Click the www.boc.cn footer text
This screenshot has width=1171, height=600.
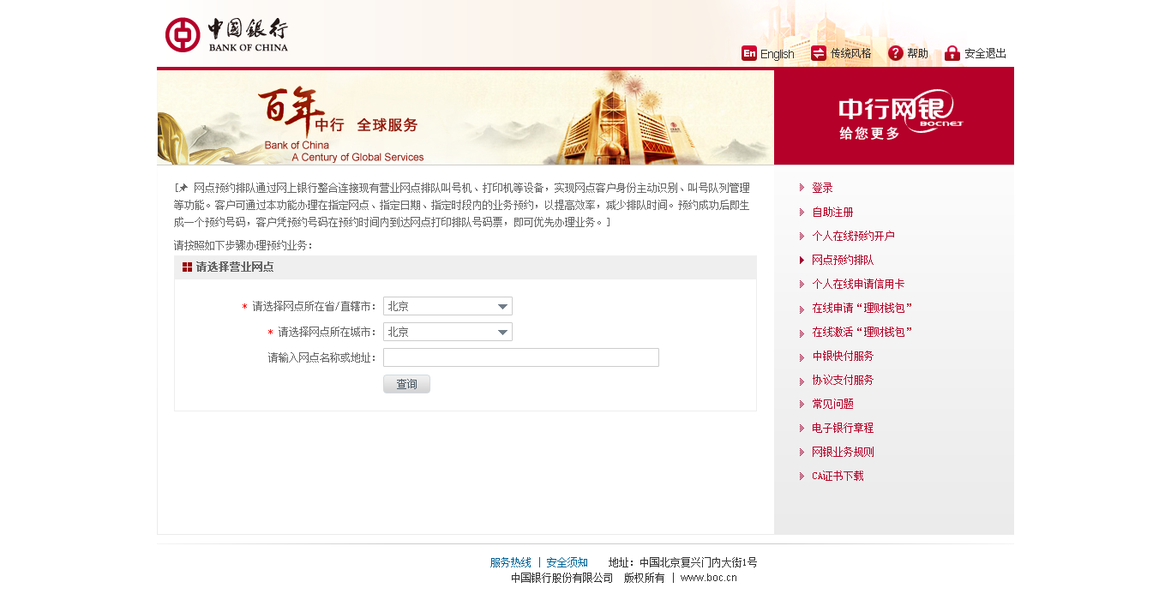709,578
